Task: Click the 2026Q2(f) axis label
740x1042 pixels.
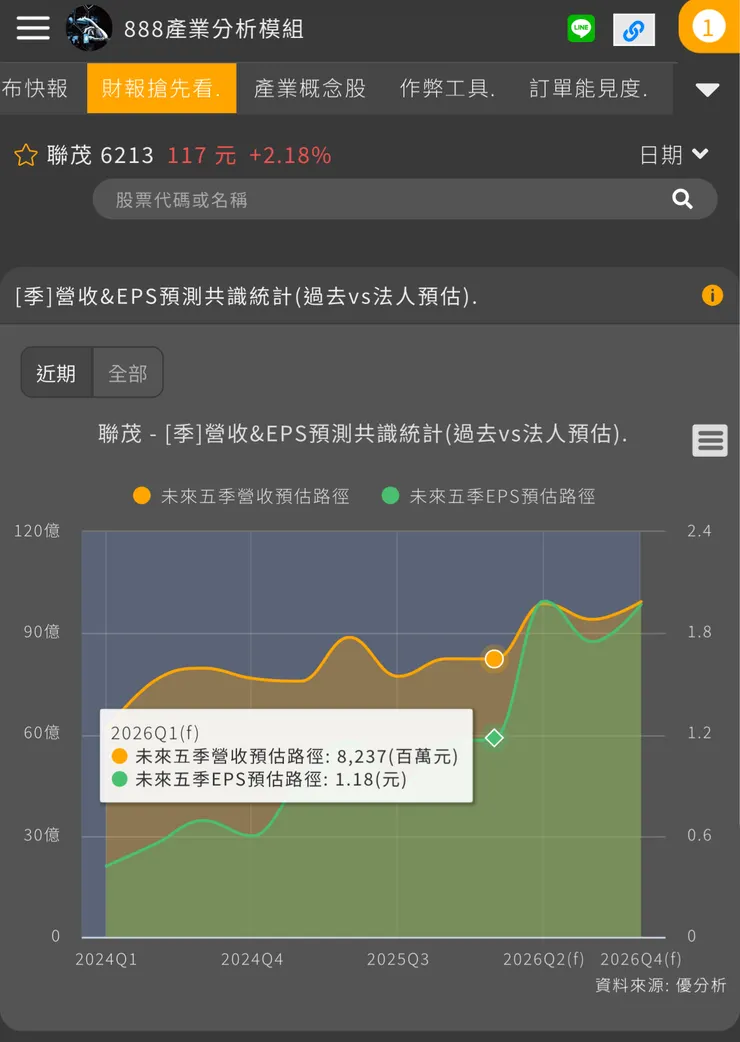Action: (544, 960)
